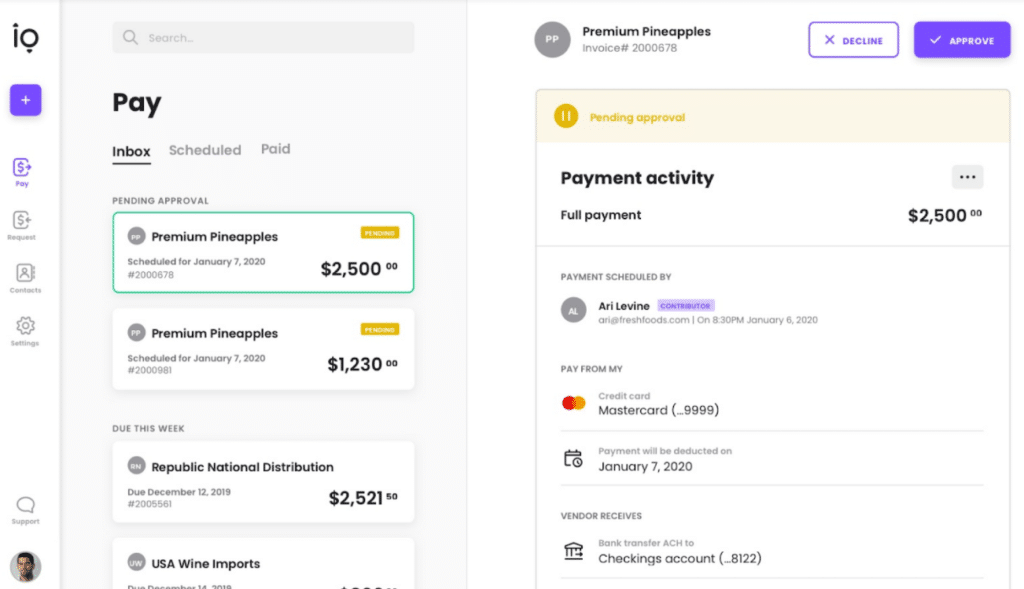Viewport: 1024px width, 589px height.
Task: Click the search magnifier icon
Action: [130, 37]
